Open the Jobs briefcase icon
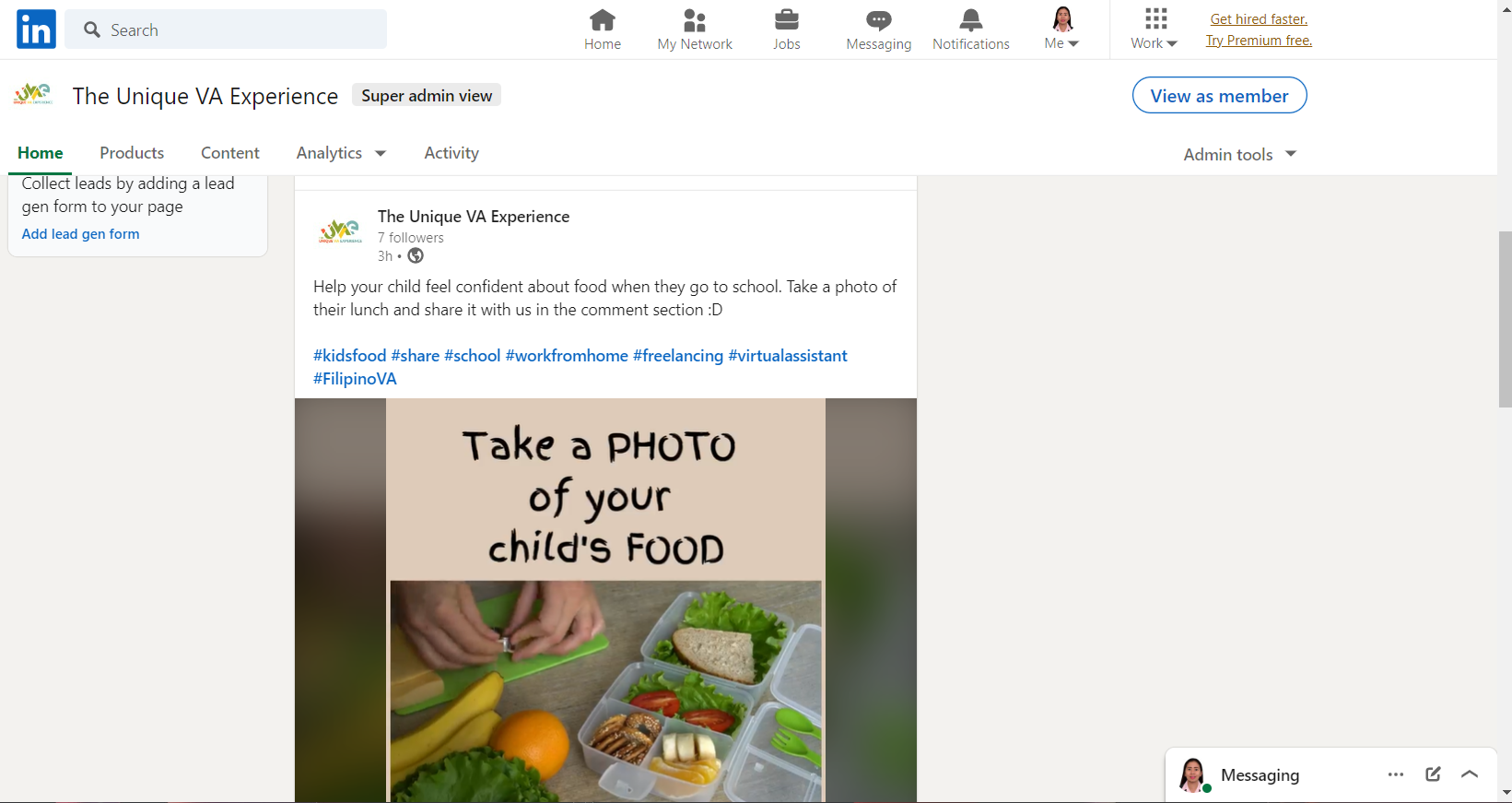Viewport: 1512px width, 803px height. click(787, 19)
